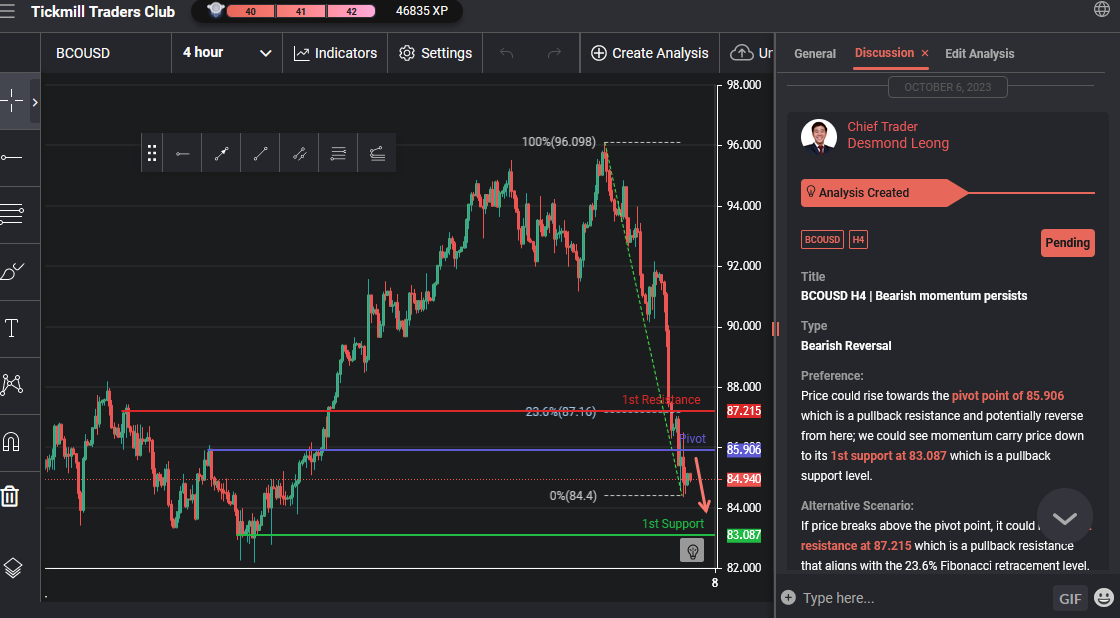
Task: Click the 83.087 support price label
Action: pyautogui.click(x=744, y=535)
